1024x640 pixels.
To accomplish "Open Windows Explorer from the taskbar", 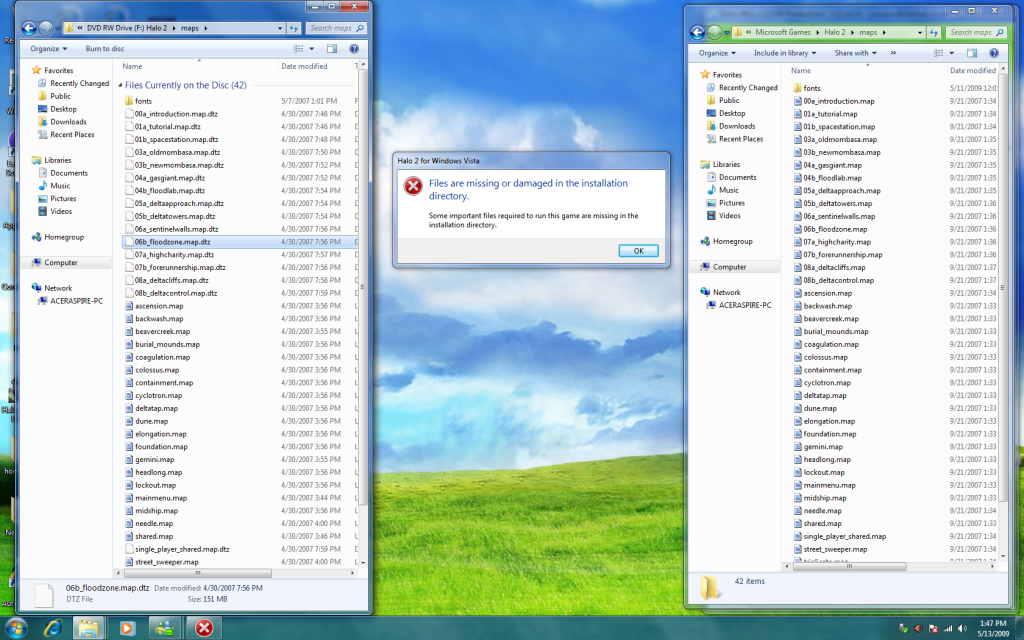I will click(88, 628).
